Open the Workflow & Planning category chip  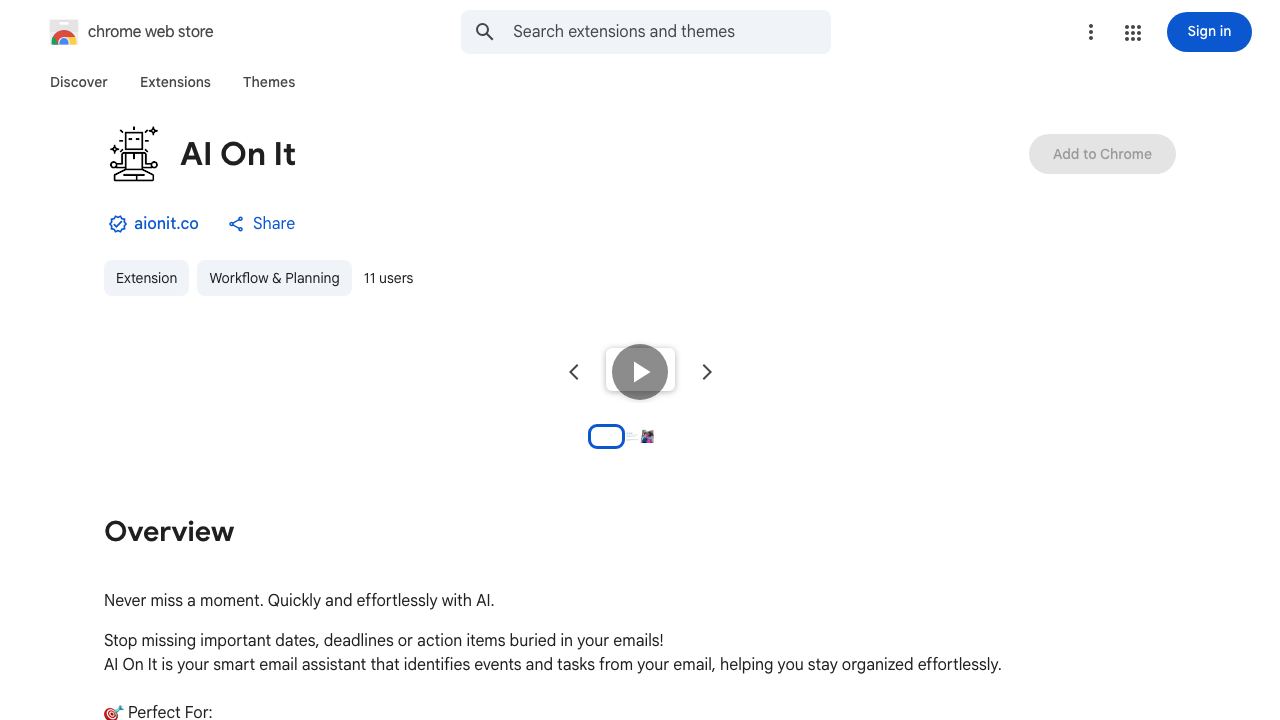click(x=274, y=278)
